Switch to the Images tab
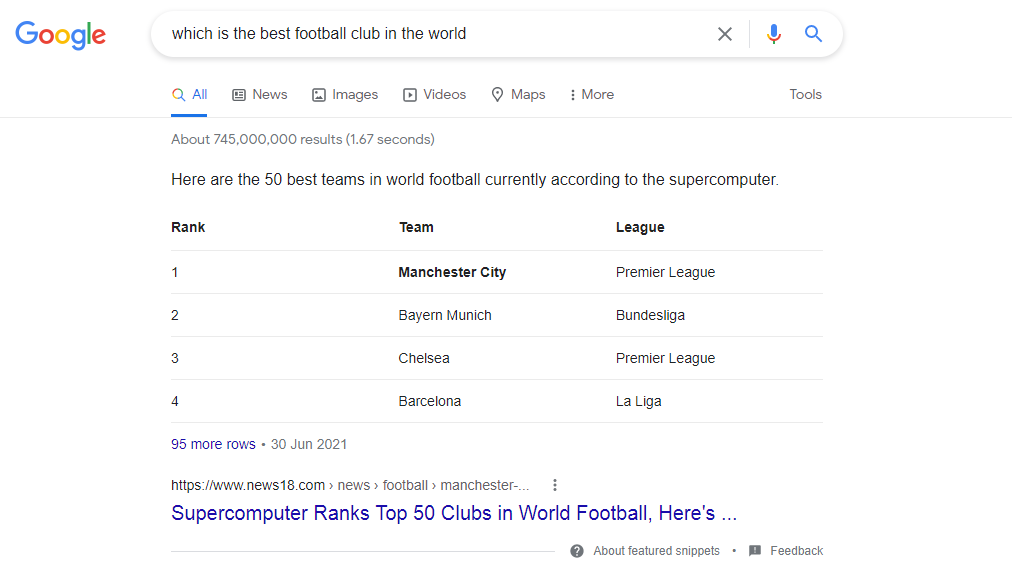The width and height of the screenshot is (1012, 580). (x=345, y=94)
